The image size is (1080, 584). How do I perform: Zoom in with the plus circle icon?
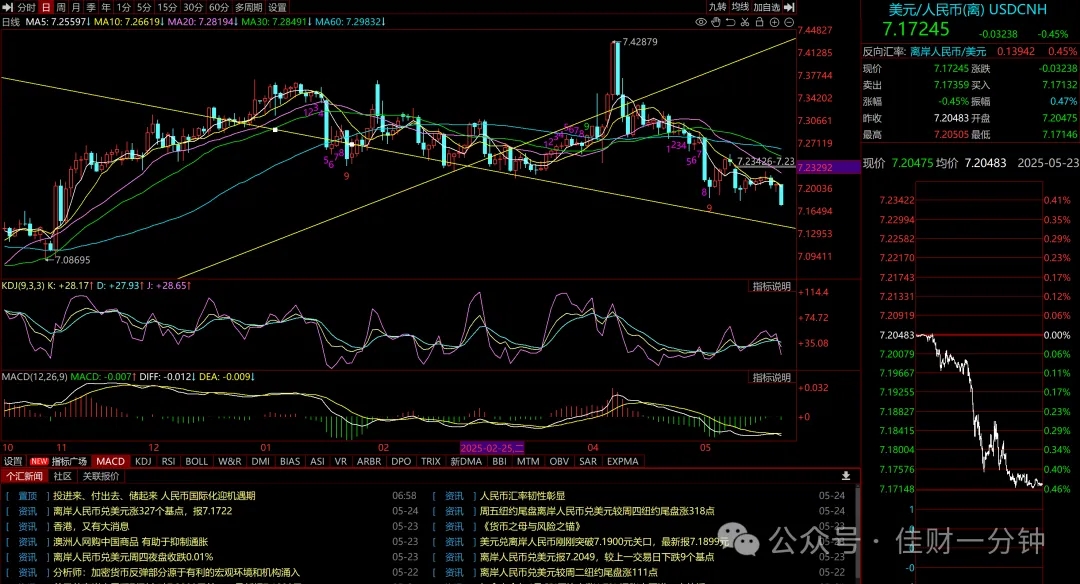[774, 22]
